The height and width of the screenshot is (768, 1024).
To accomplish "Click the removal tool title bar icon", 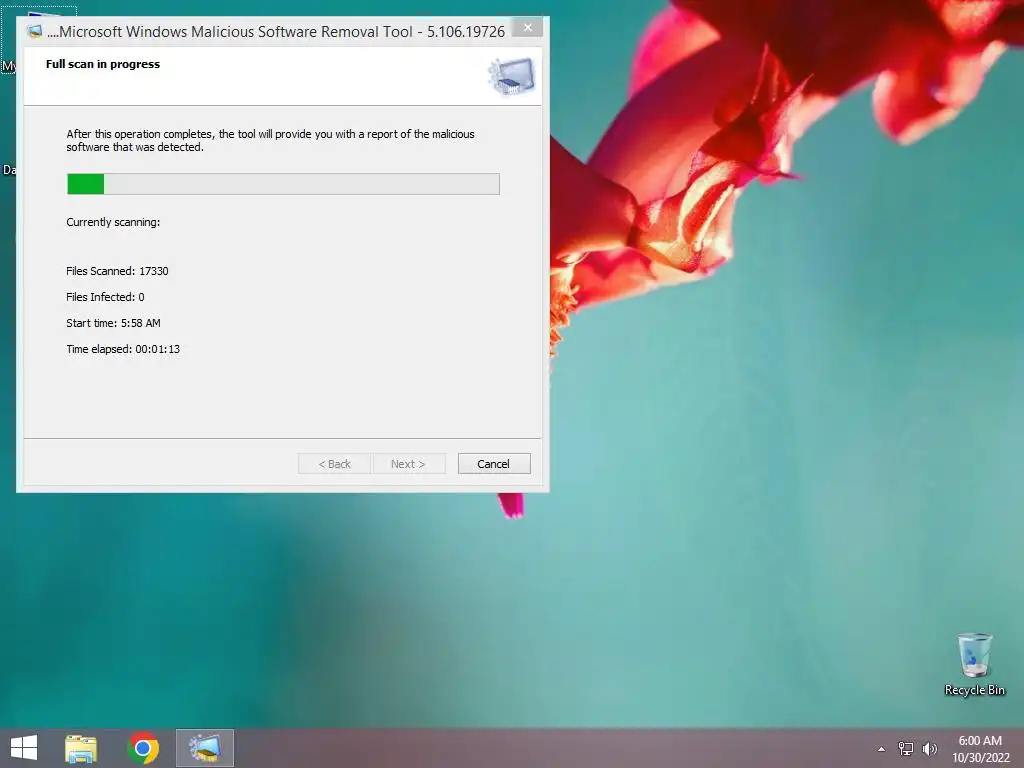I will click(35, 31).
